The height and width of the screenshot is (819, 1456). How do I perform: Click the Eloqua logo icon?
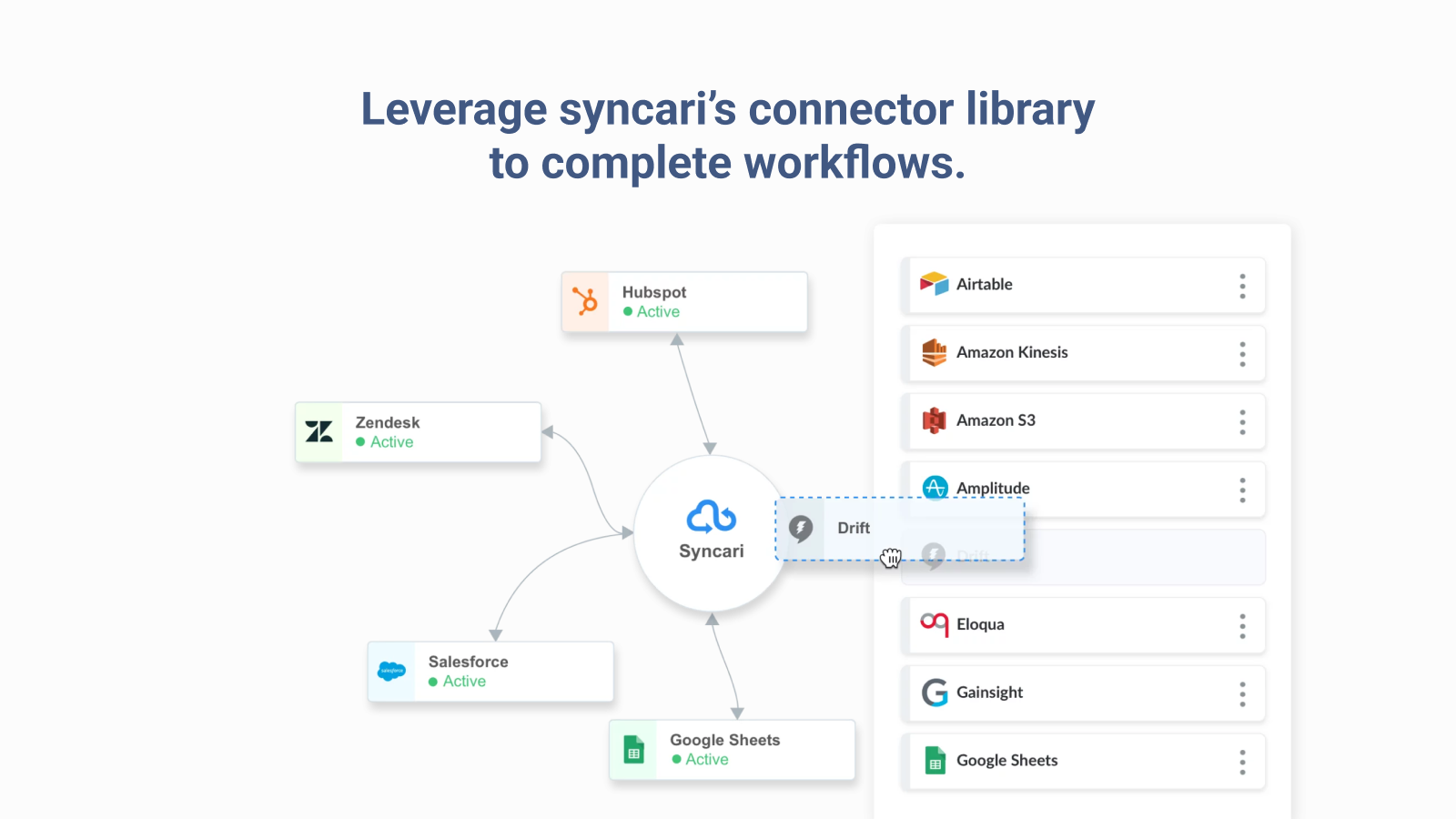click(934, 624)
